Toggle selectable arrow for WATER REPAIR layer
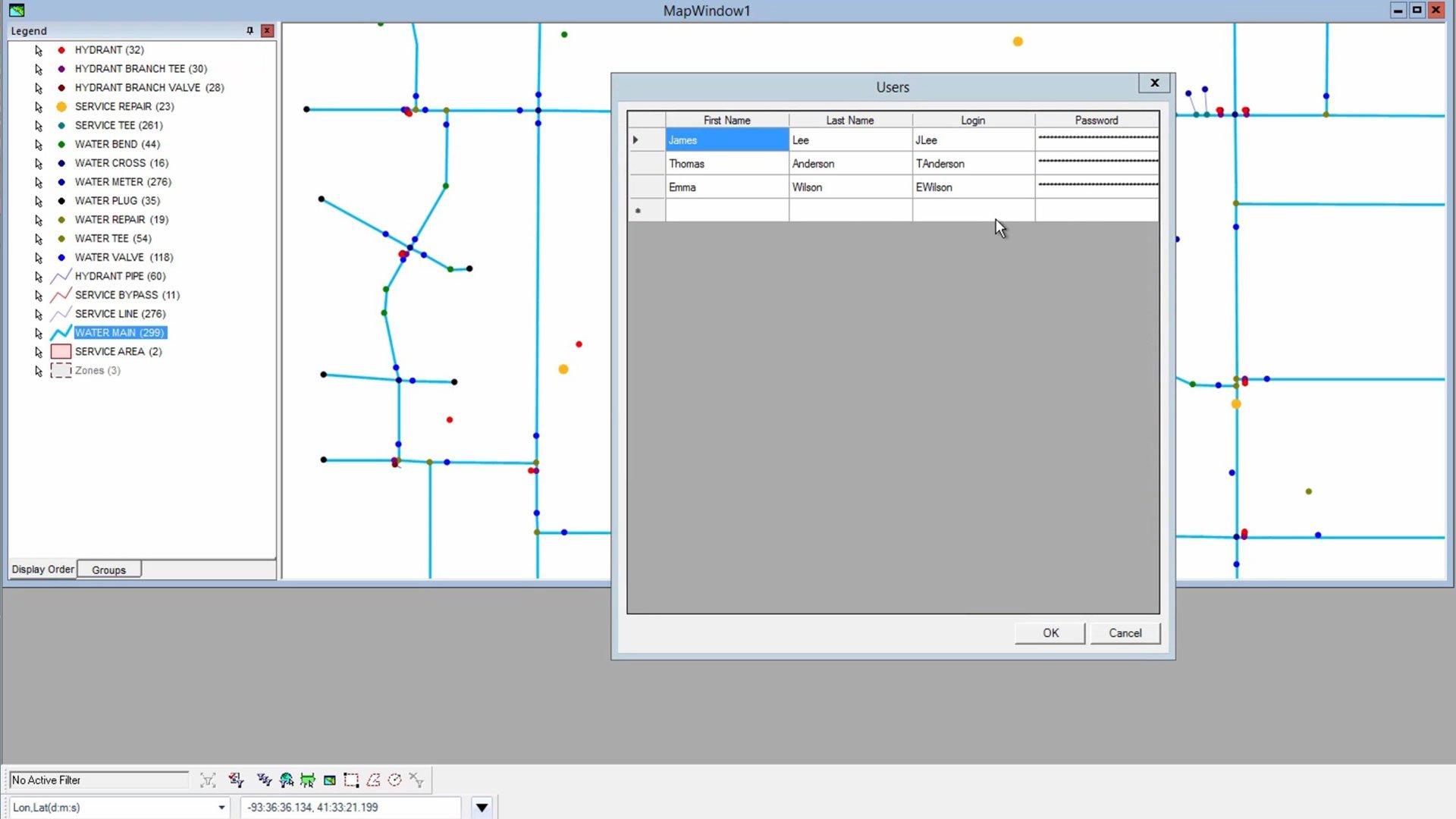The width and height of the screenshot is (1456, 819). point(39,220)
